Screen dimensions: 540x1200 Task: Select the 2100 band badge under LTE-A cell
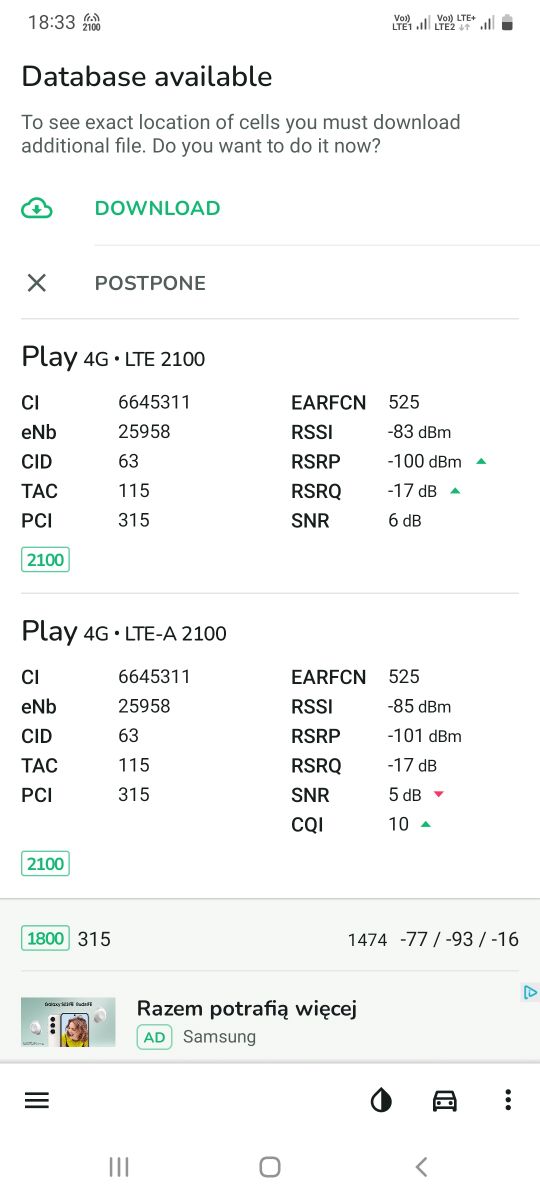pyautogui.click(x=45, y=864)
